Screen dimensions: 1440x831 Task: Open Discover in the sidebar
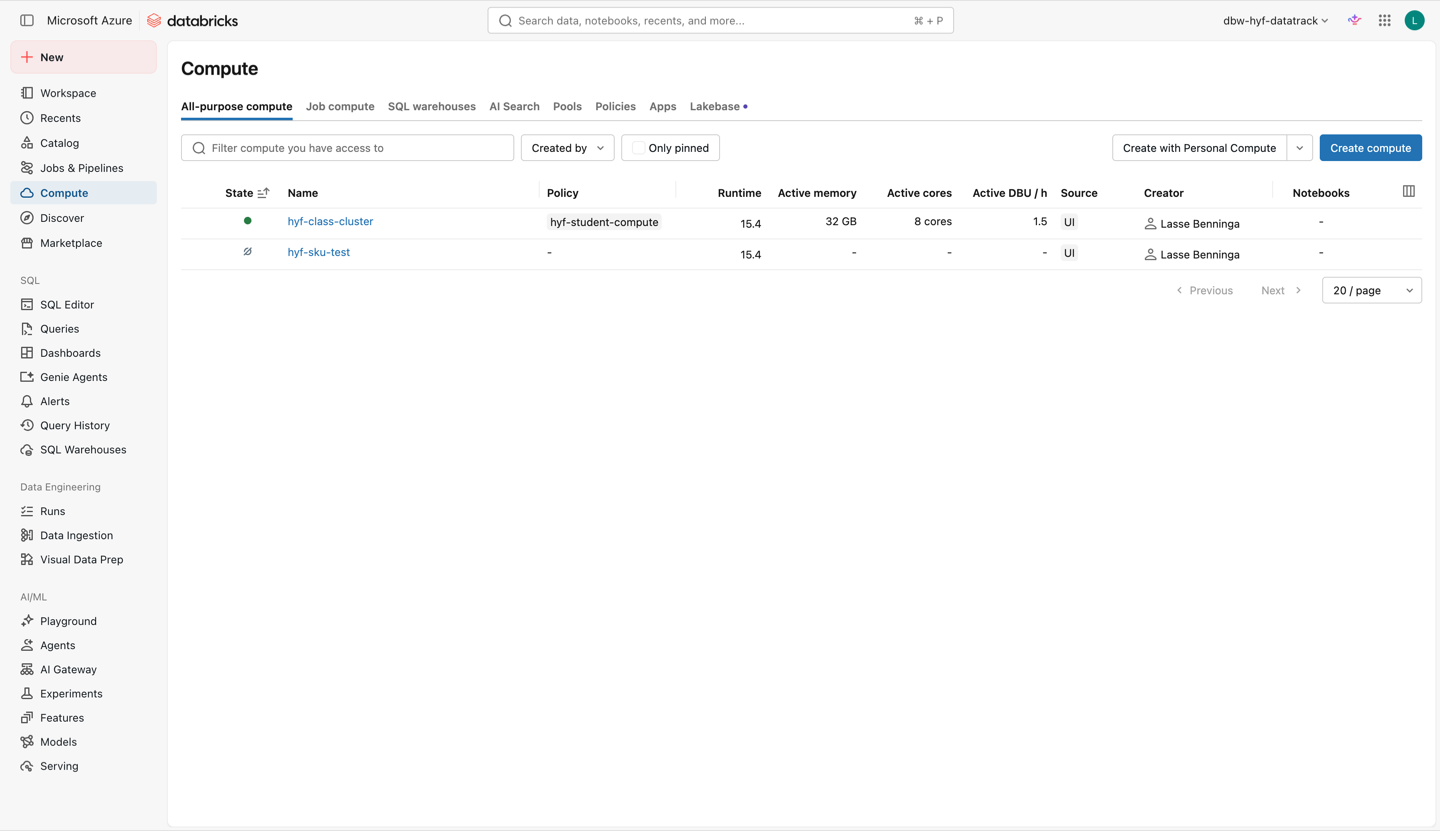click(x=83, y=218)
